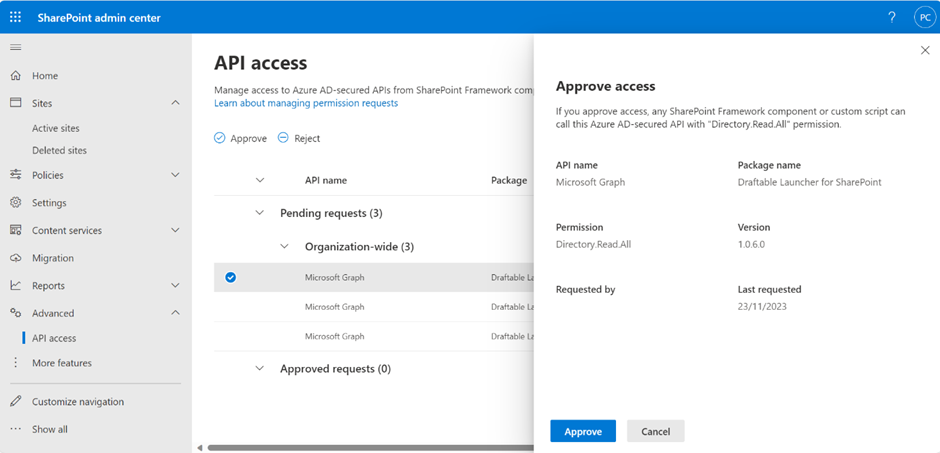
Task: Expand the Approved requests group
Action: [260, 369]
